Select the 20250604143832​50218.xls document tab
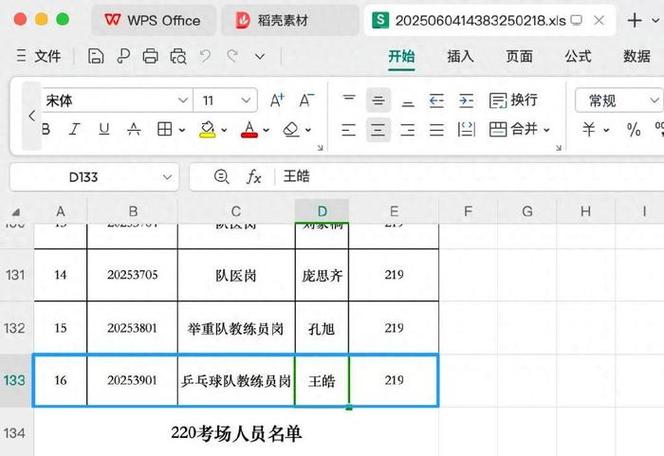Screen dimensions: 664x456 point(490,20)
